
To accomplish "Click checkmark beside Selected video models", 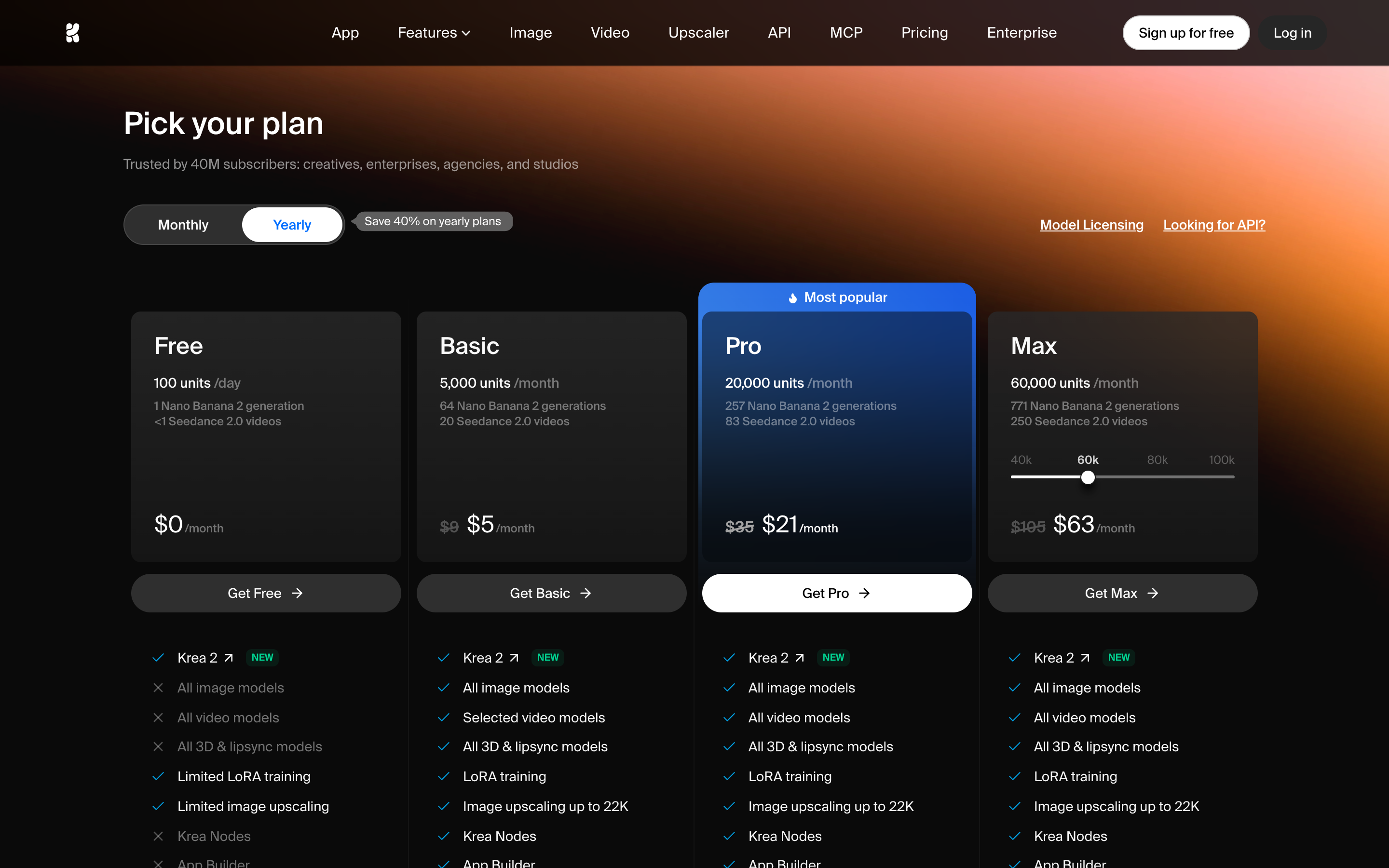I will 444,718.
